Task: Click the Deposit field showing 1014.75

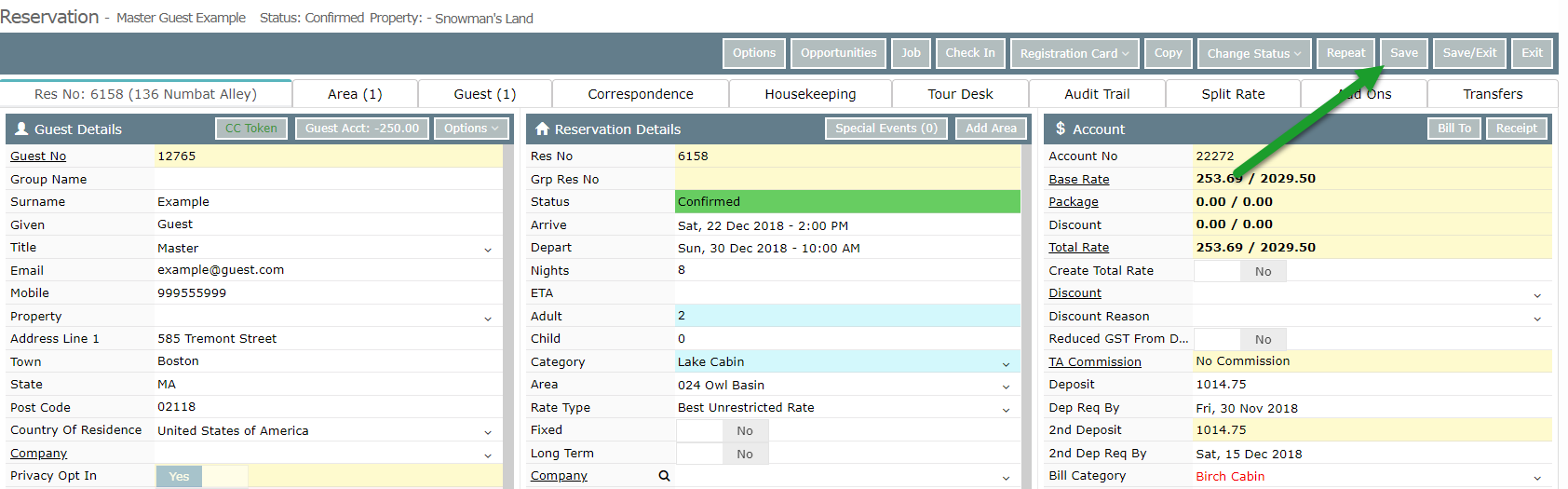Action: coord(1373,385)
